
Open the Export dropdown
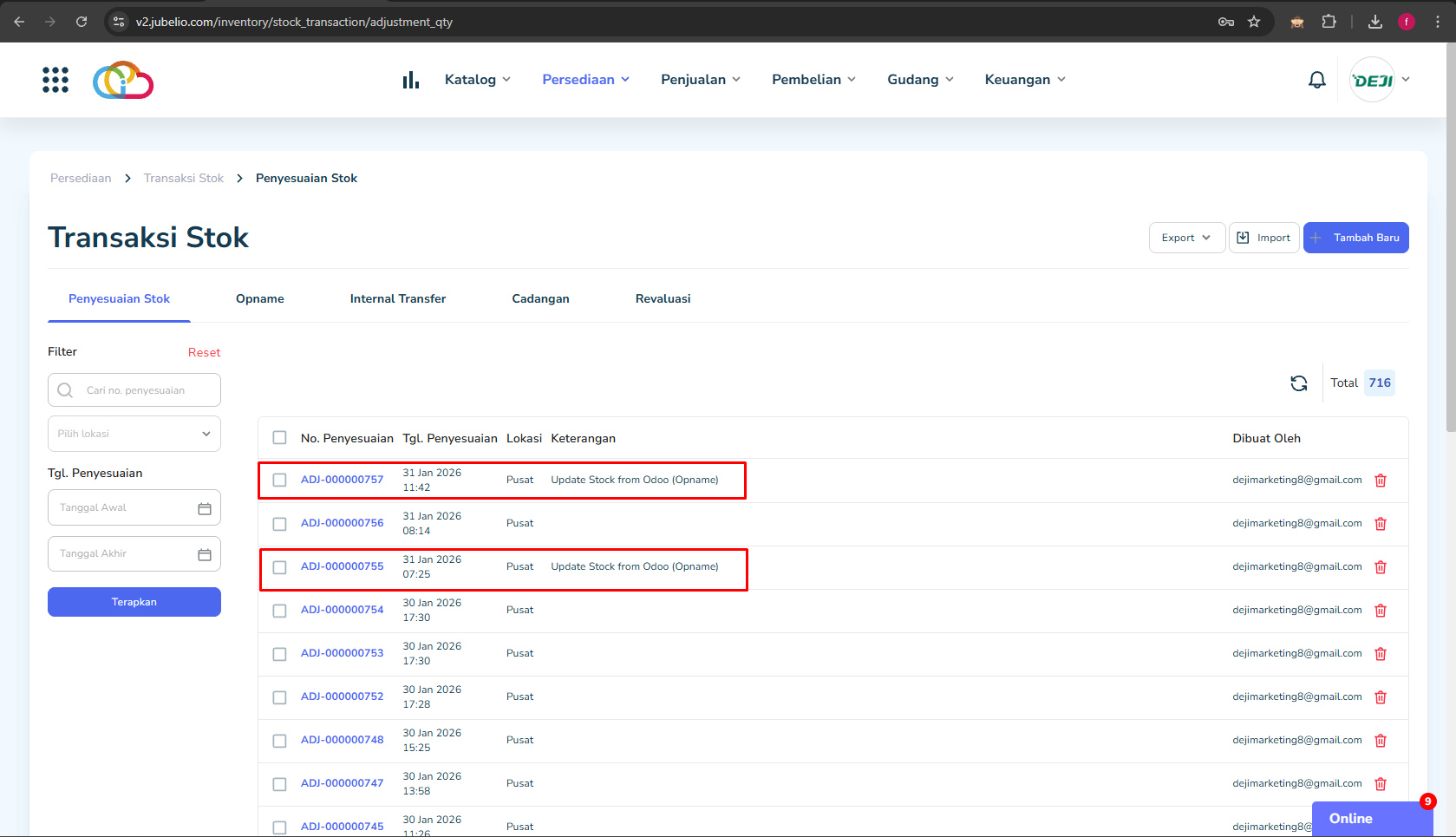pyautogui.click(x=1186, y=238)
